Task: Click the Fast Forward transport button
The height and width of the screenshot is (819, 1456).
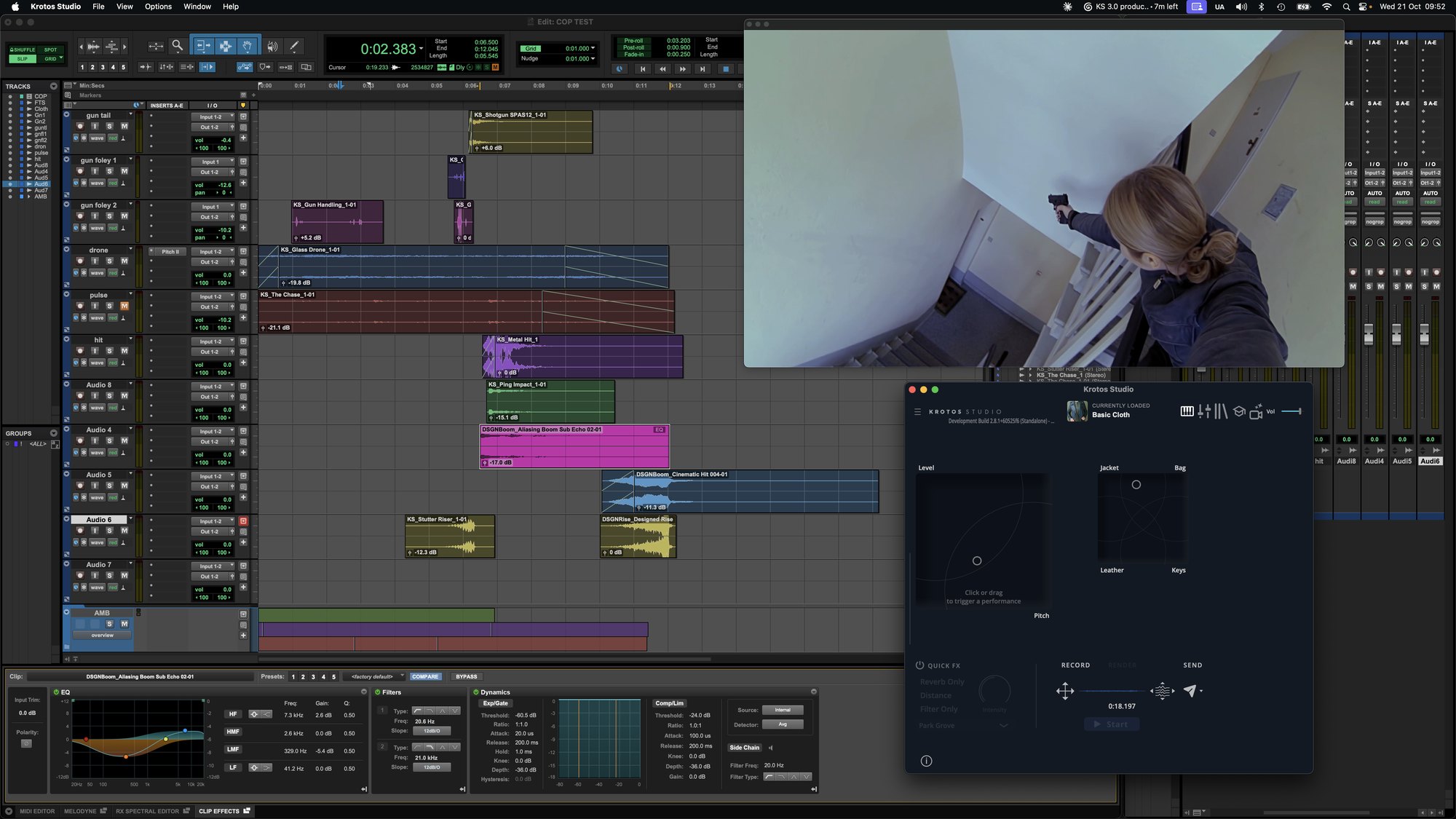Action: point(682,69)
